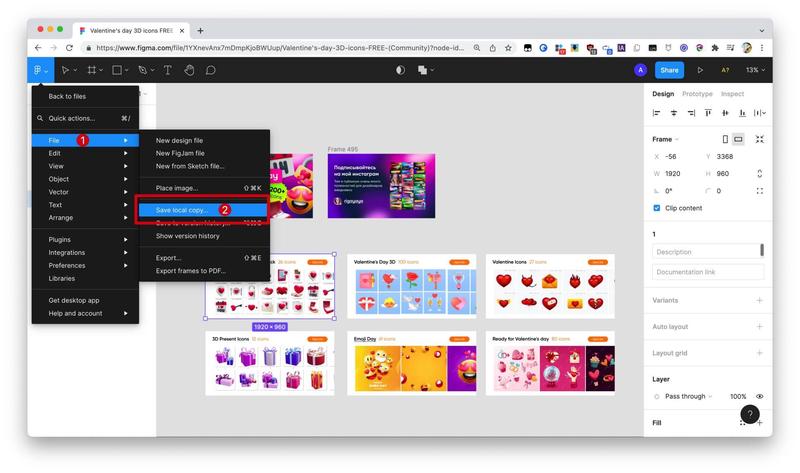Viewport: 800px width, 473px height.
Task: Open Pass through blend mode dropdown
Action: (x=688, y=396)
